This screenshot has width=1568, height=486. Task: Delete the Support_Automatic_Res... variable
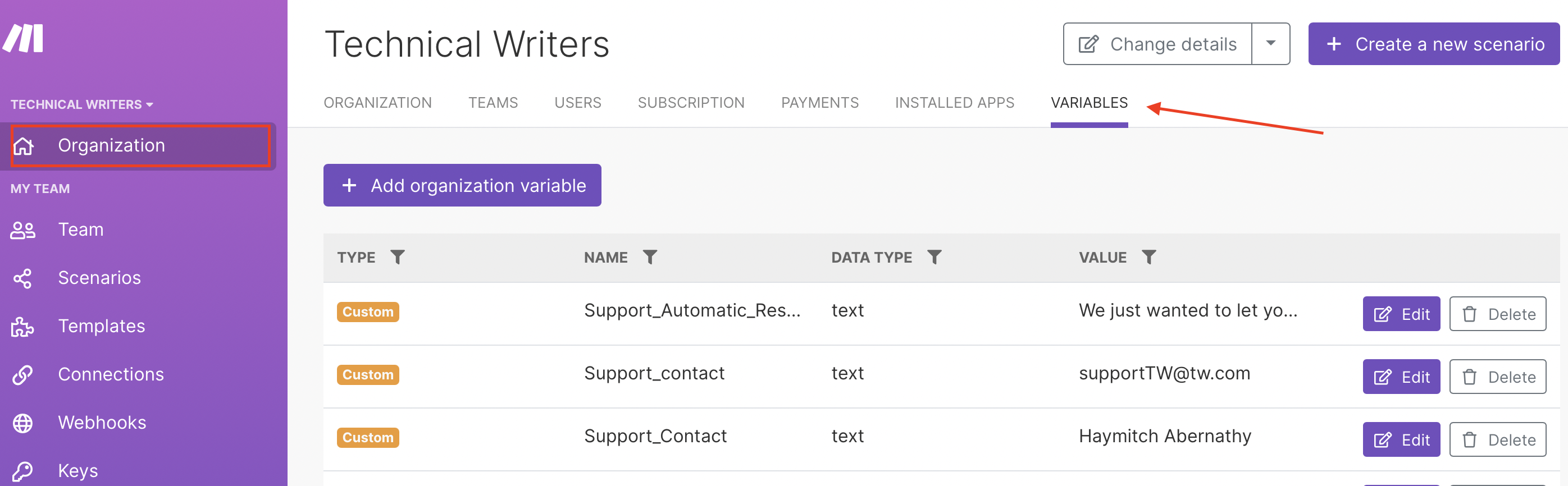pyautogui.click(x=1497, y=314)
